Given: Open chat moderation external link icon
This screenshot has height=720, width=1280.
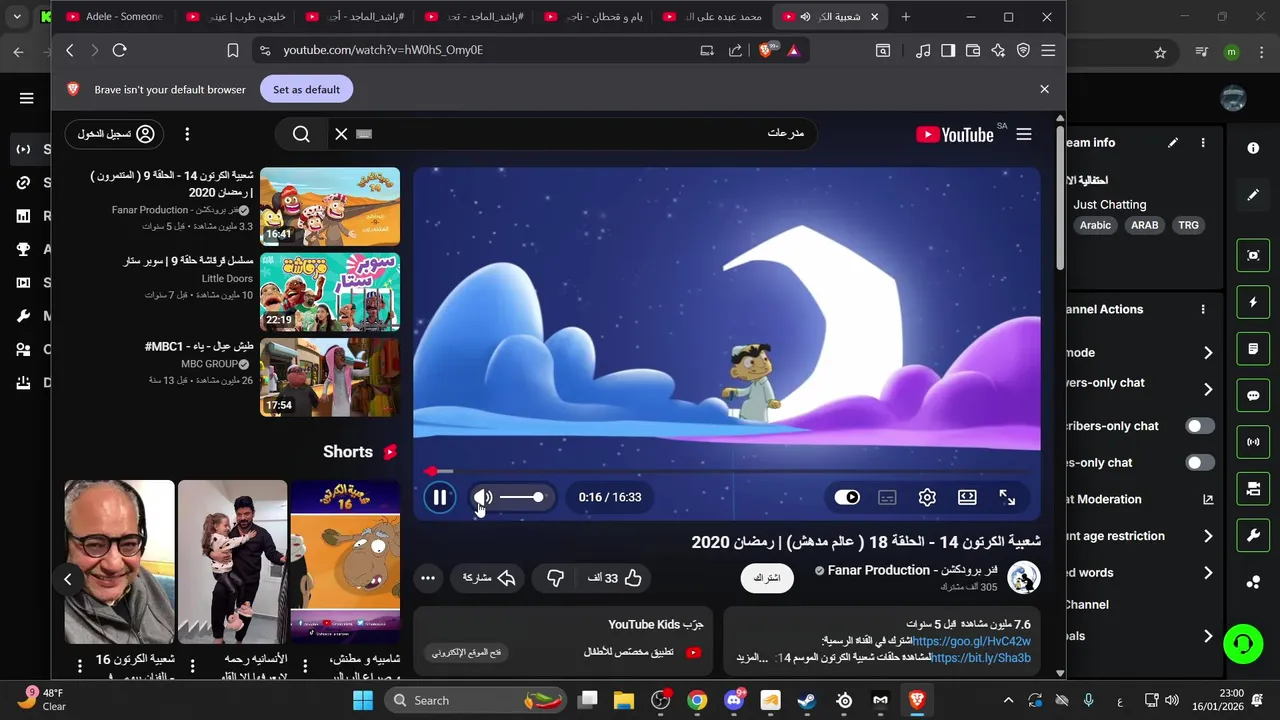Looking at the screenshot, I should [1208, 499].
